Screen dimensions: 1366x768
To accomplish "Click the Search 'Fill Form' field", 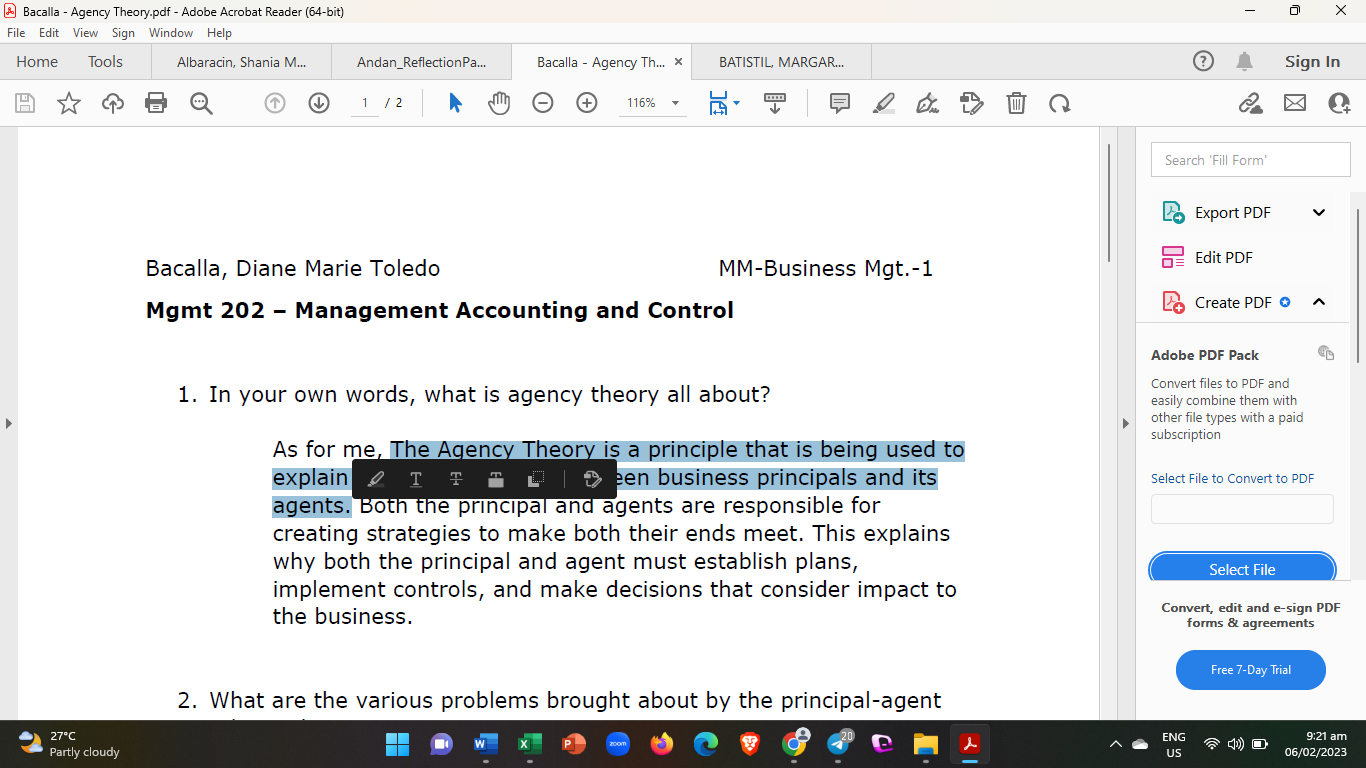I will pos(1250,160).
